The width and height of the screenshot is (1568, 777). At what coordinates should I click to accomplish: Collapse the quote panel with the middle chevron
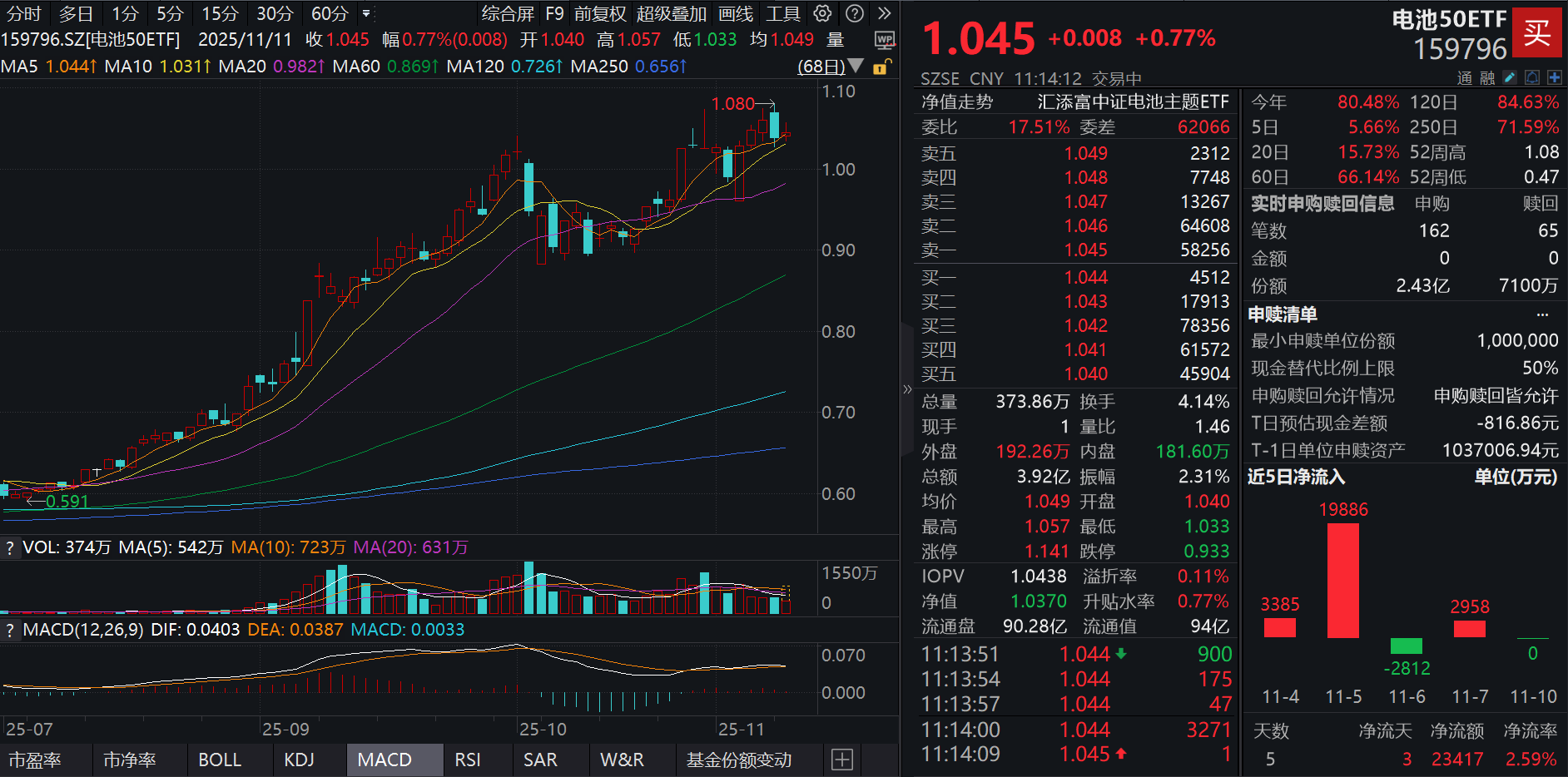click(907, 389)
